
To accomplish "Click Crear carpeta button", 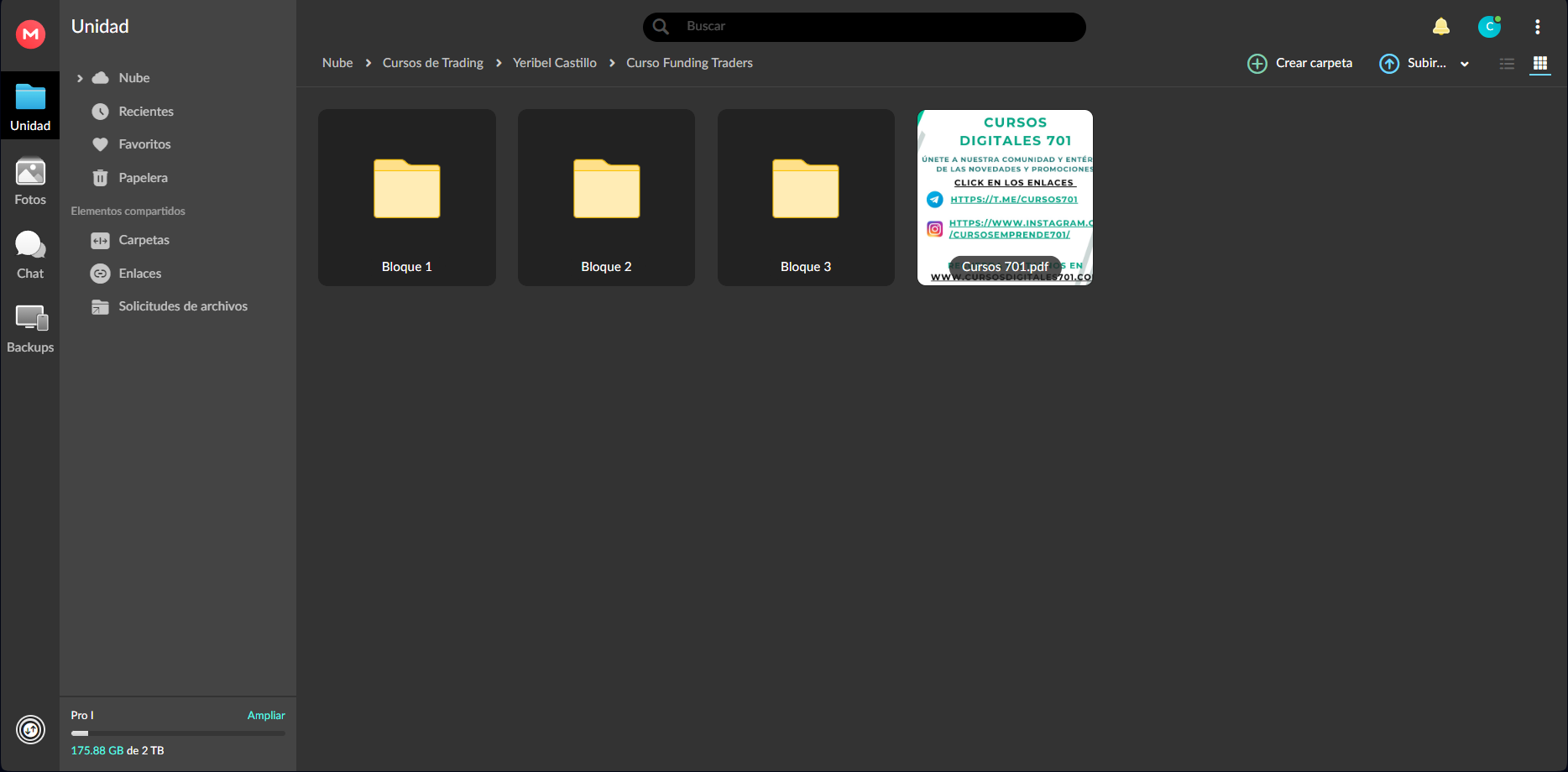I will pos(1300,64).
